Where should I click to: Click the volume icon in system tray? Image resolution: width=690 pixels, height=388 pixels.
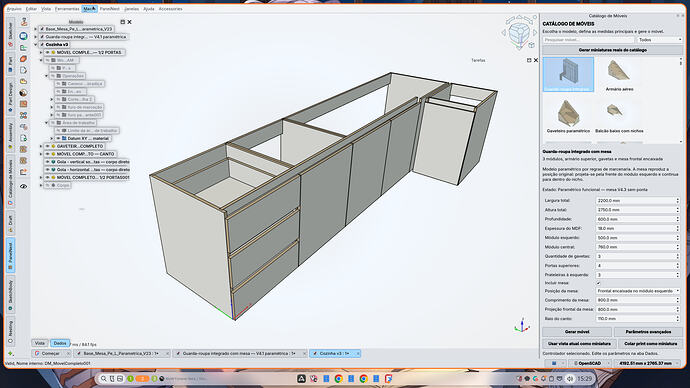[569, 378]
